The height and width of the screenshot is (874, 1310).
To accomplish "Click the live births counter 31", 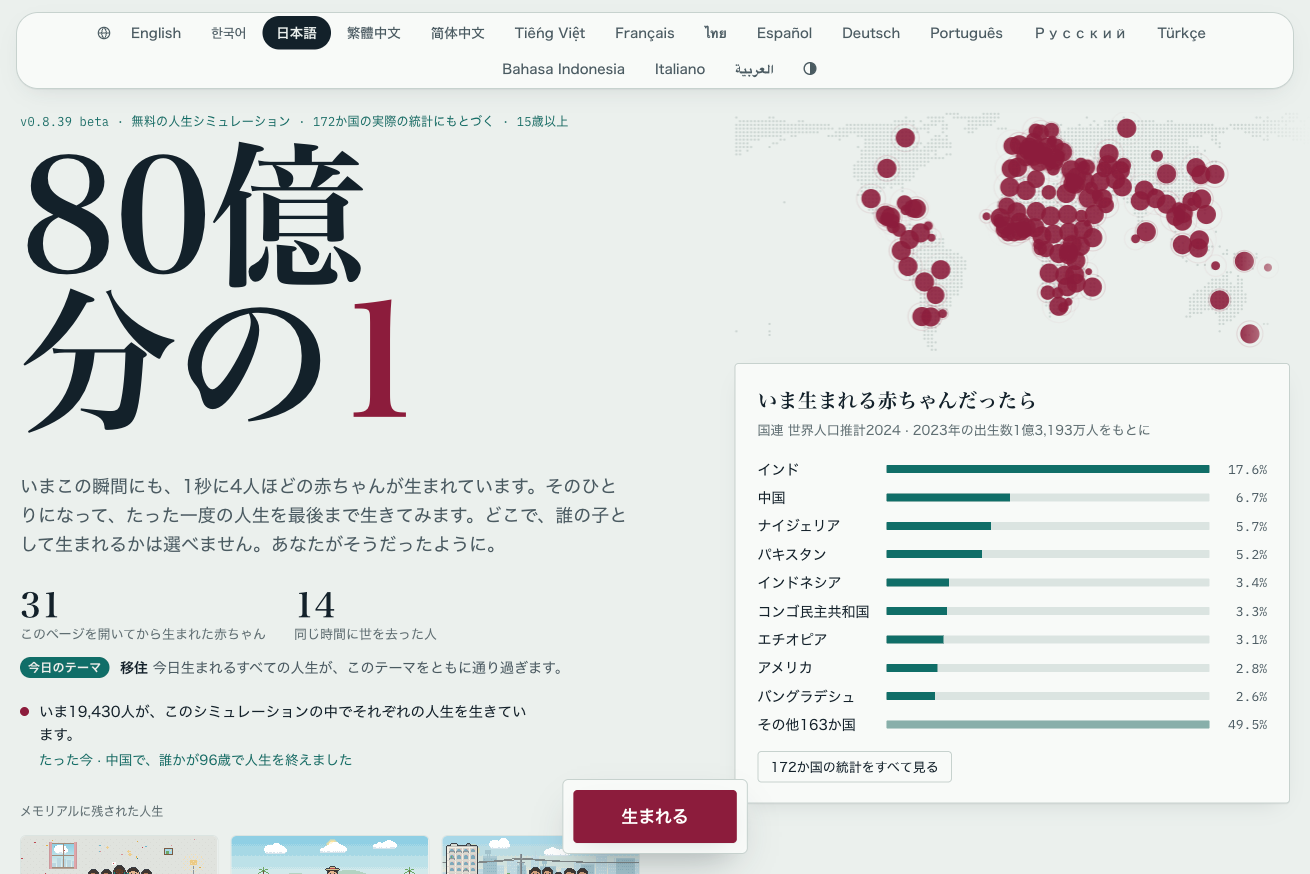I will tap(40, 605).
